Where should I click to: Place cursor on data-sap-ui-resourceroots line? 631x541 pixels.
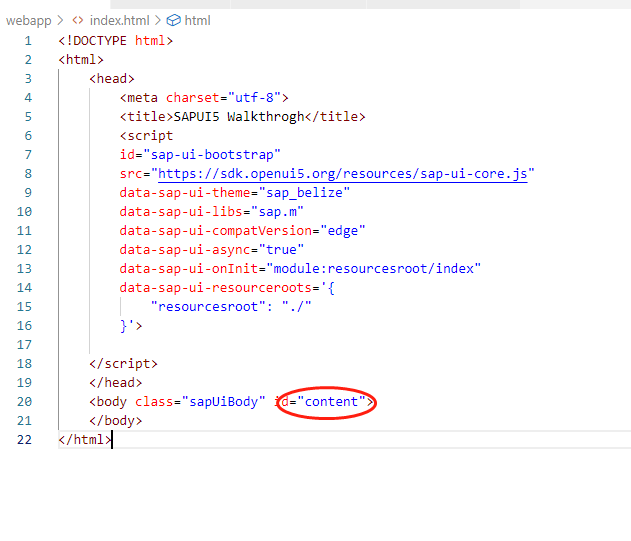coord(227,288)
